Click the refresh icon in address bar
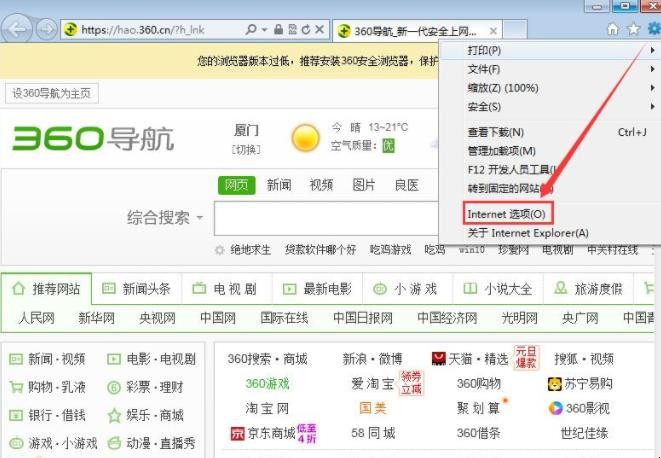Image resolution: width=661 pixels, height=458 pixels. [306, 30]
